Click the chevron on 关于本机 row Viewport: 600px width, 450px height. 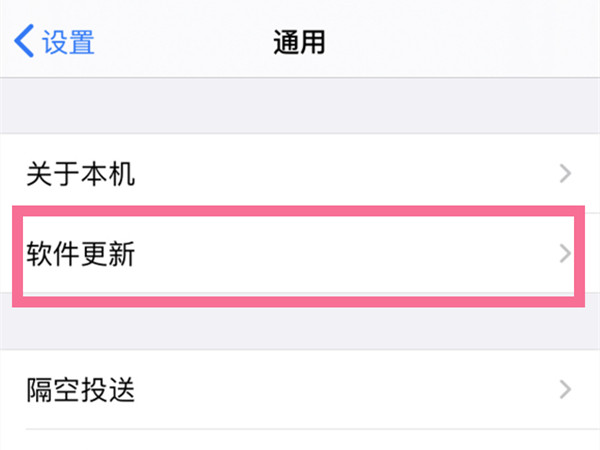(x=565, y=174)
